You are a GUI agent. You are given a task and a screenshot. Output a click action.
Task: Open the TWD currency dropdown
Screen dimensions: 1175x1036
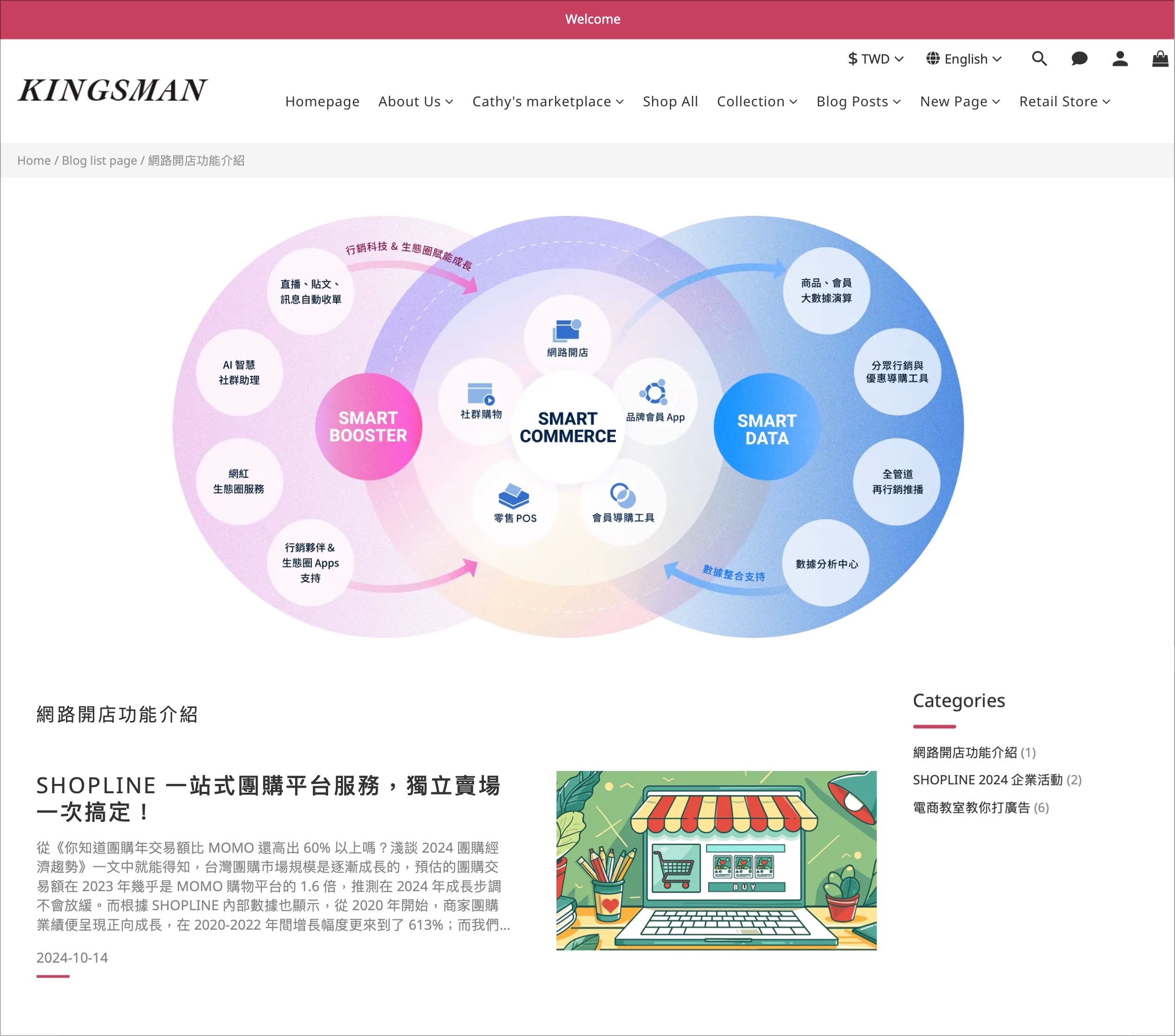[x=876, y=58]
